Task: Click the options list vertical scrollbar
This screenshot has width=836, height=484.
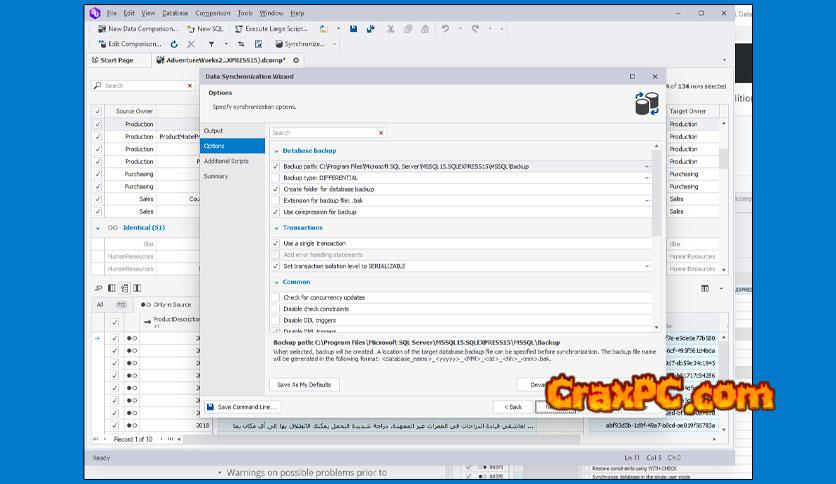Action: 657,200
